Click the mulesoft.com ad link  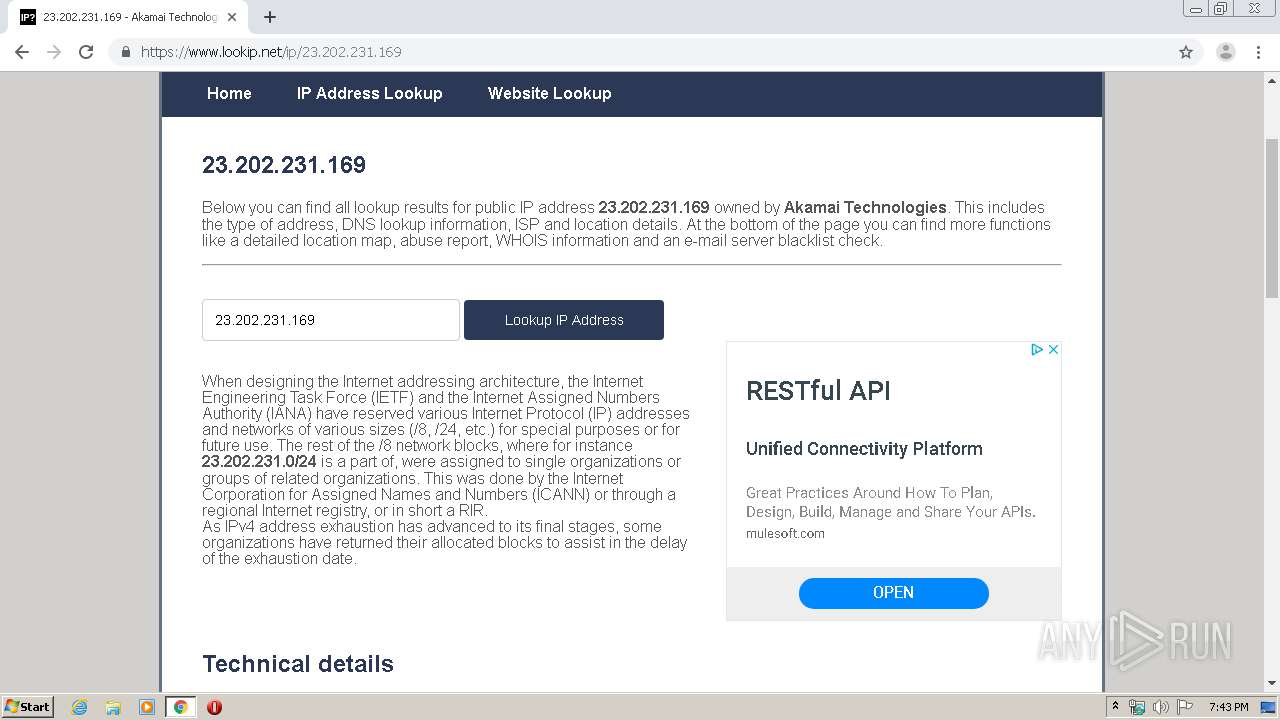785,534
